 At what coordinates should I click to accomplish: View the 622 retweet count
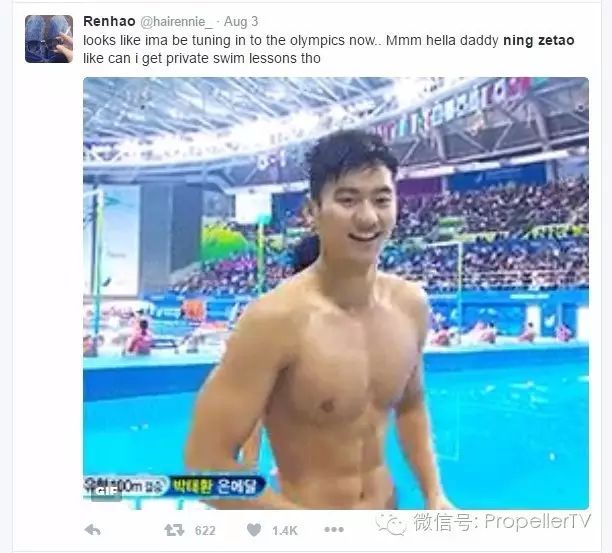pyautogui.click(x=205, y=530)
